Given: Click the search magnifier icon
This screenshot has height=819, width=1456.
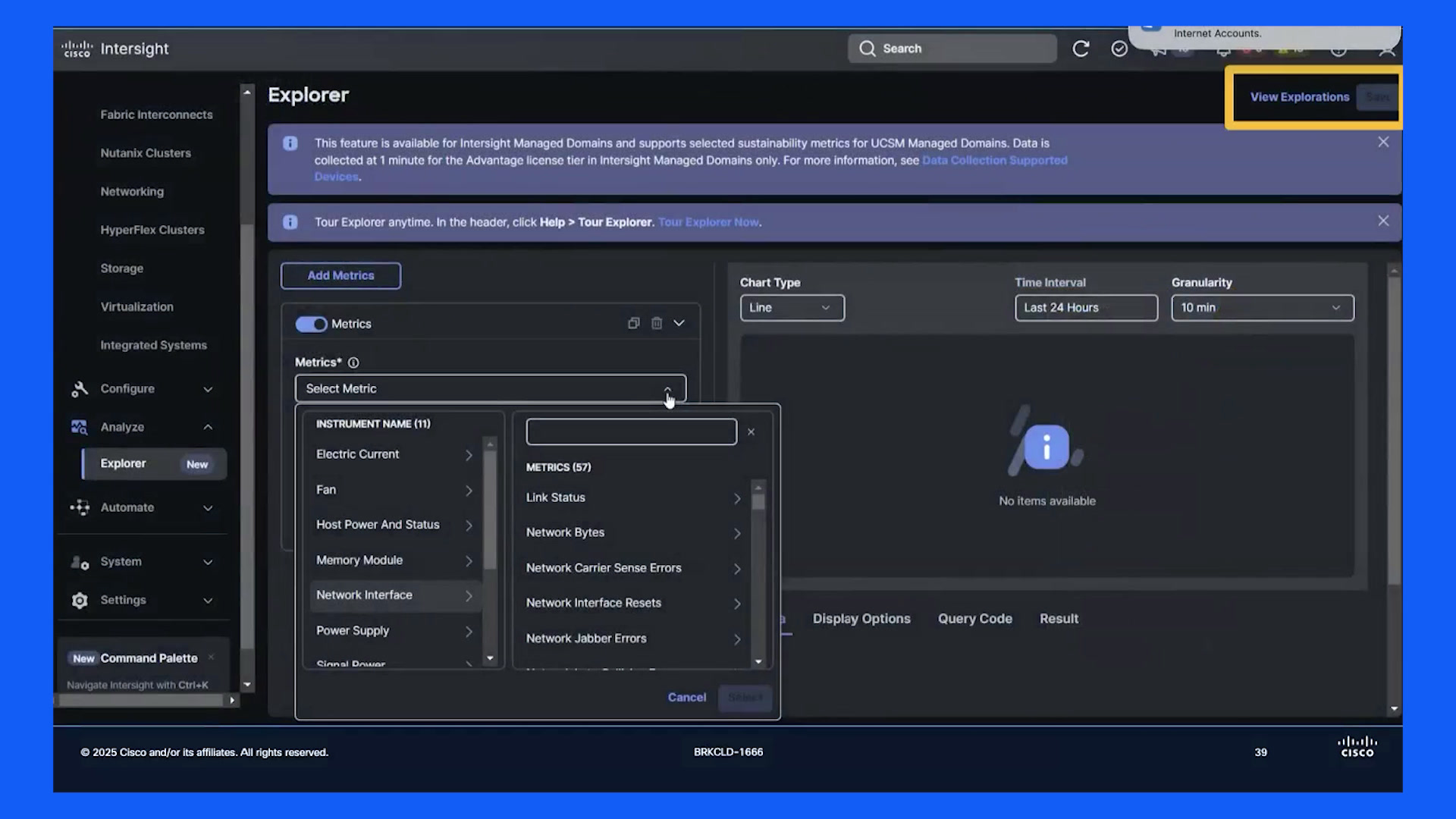Looking at the screenshot, I should pos(867,49).
